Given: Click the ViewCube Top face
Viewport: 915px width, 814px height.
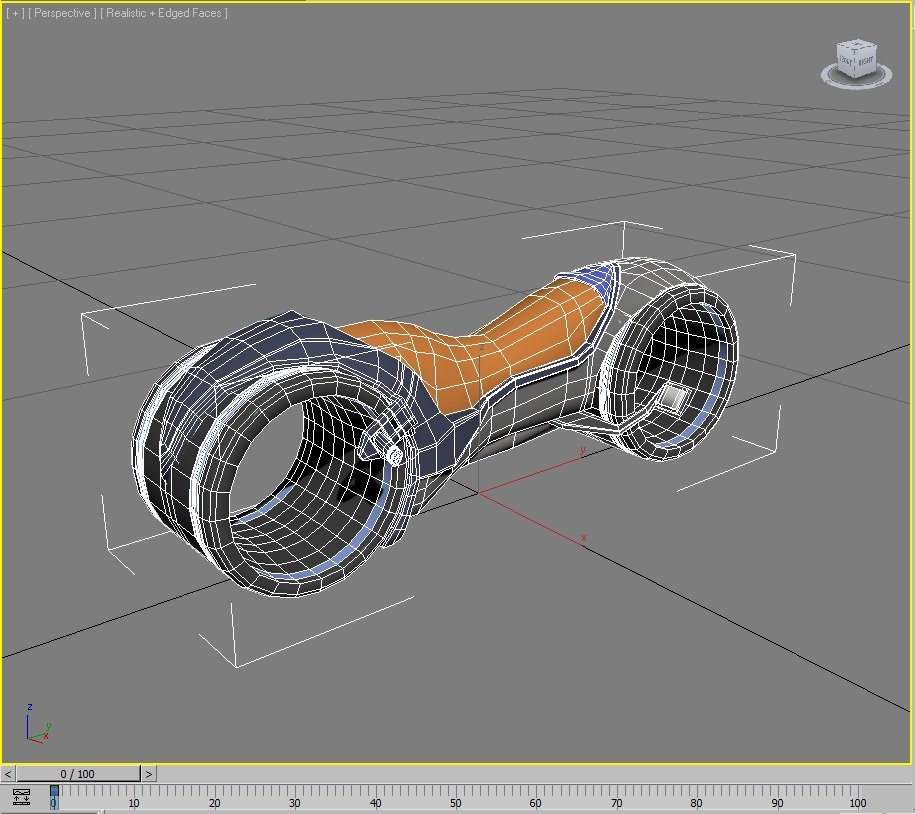Looking at the screenshot, I should click(855, 46).
